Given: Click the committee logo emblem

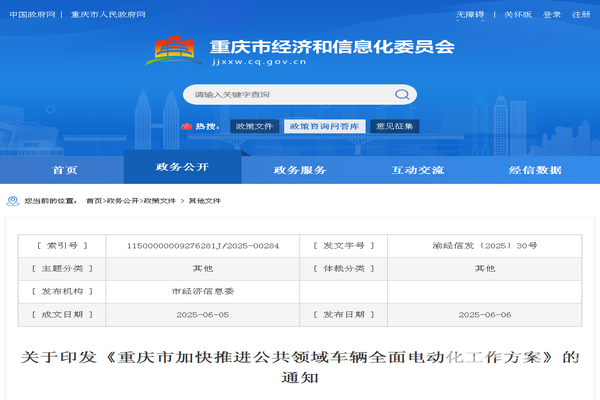Looking at the screenshot, I should [x=175, y=50].
